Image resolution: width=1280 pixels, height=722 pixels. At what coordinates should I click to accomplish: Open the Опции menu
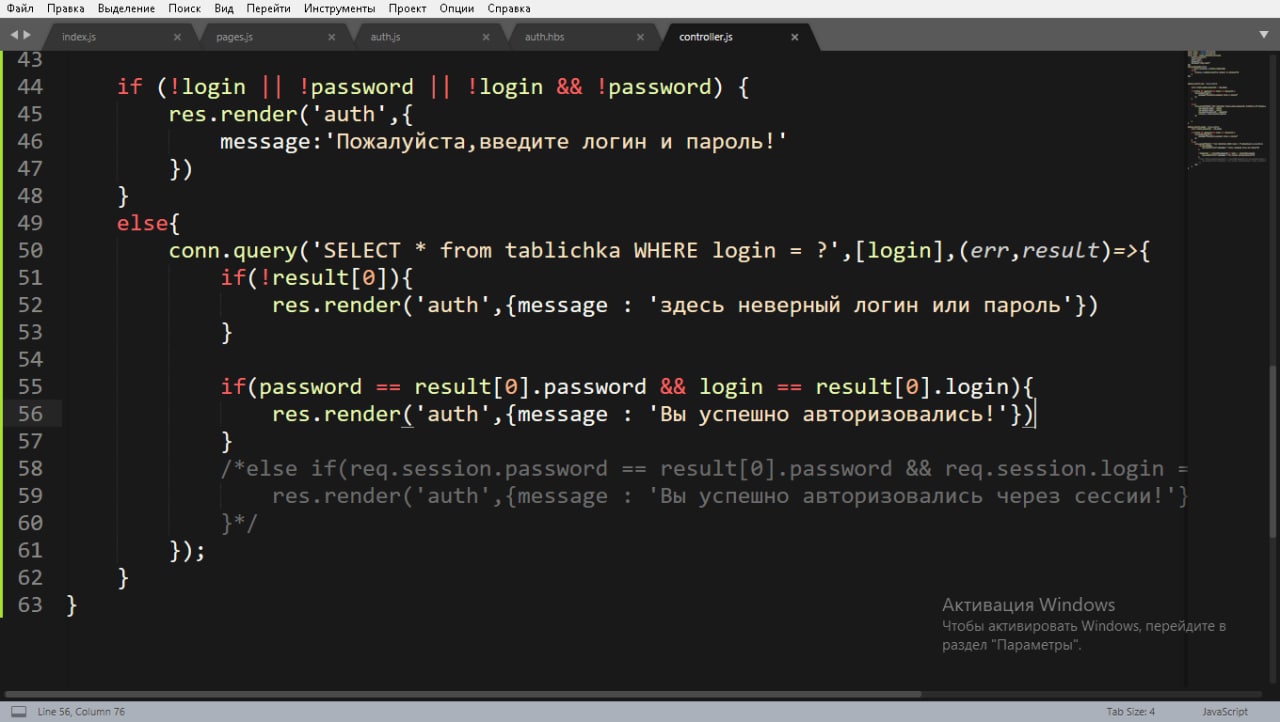(x=457, y=8)
